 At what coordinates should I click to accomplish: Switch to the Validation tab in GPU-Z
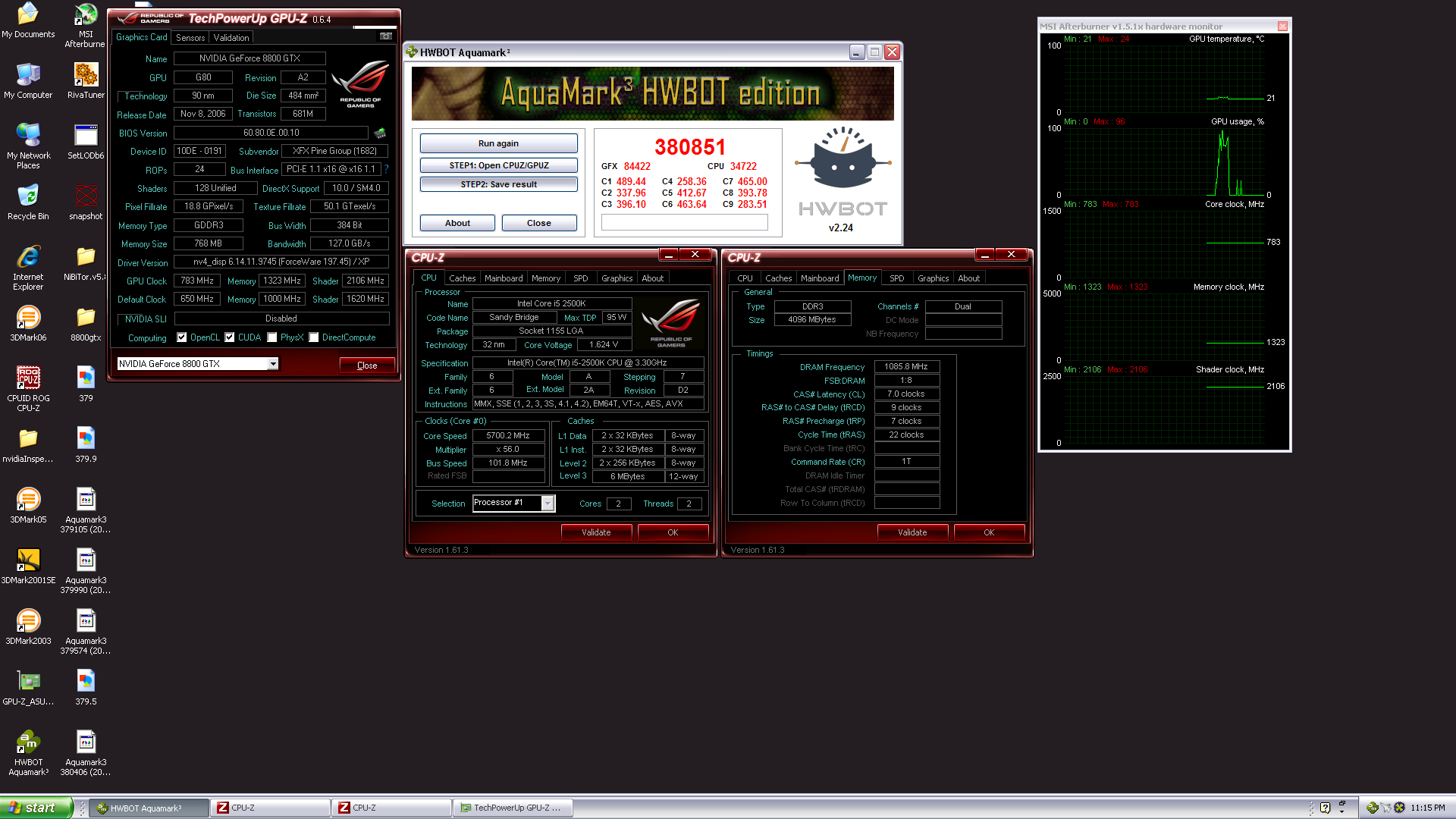(231, 37)
